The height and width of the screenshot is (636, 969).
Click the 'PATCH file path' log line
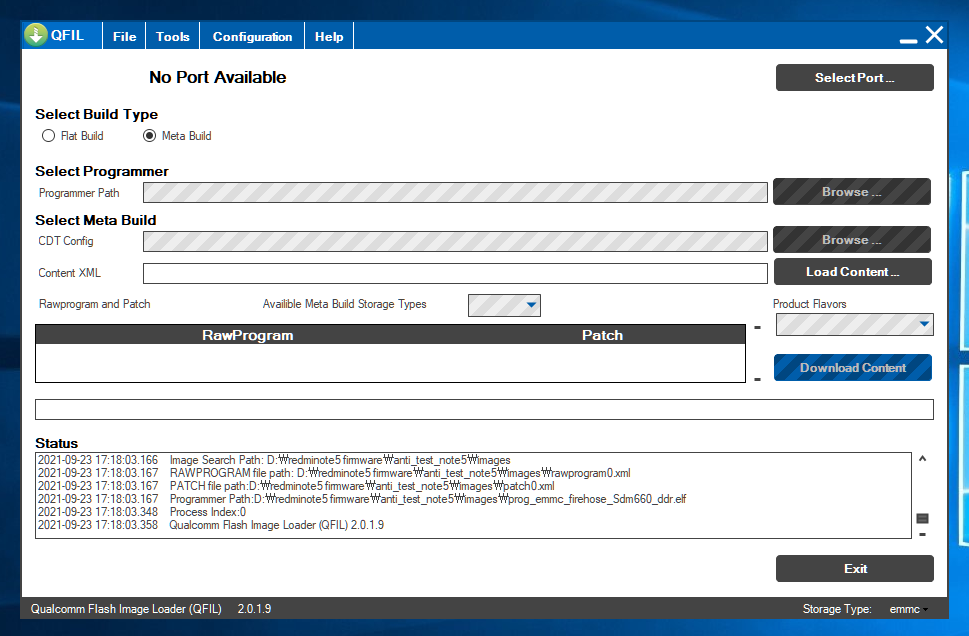(x=296, y=486)
